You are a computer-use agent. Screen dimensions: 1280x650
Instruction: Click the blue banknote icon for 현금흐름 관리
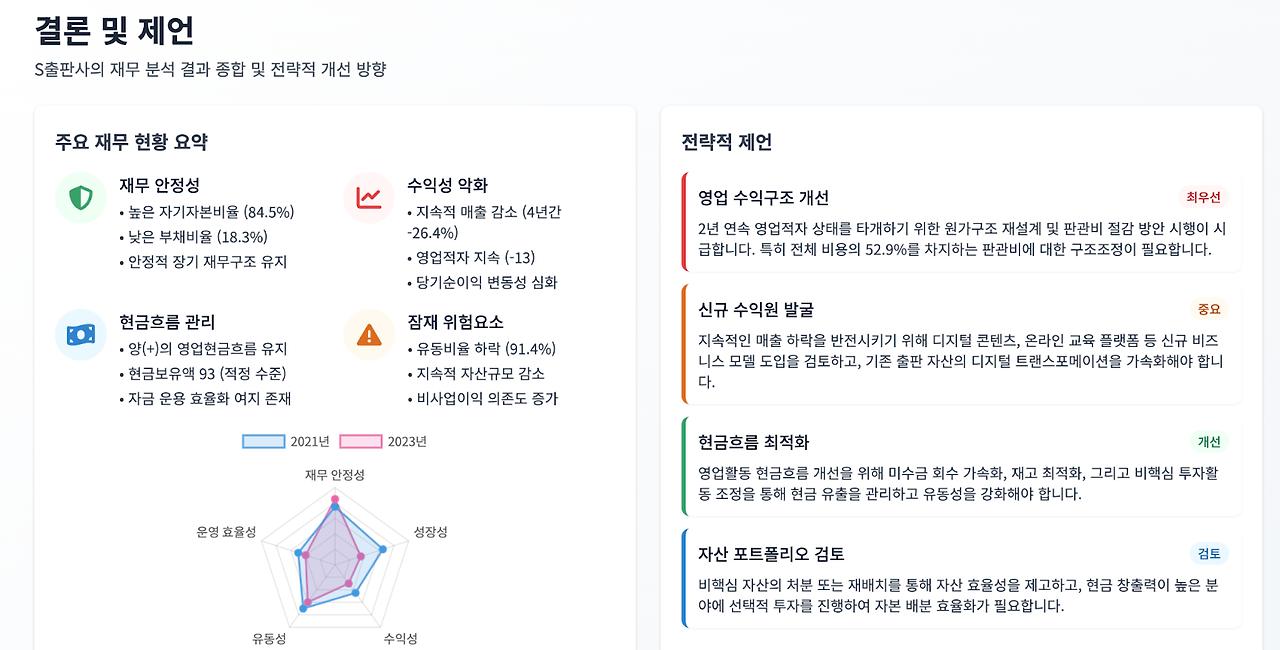[81, 334]
